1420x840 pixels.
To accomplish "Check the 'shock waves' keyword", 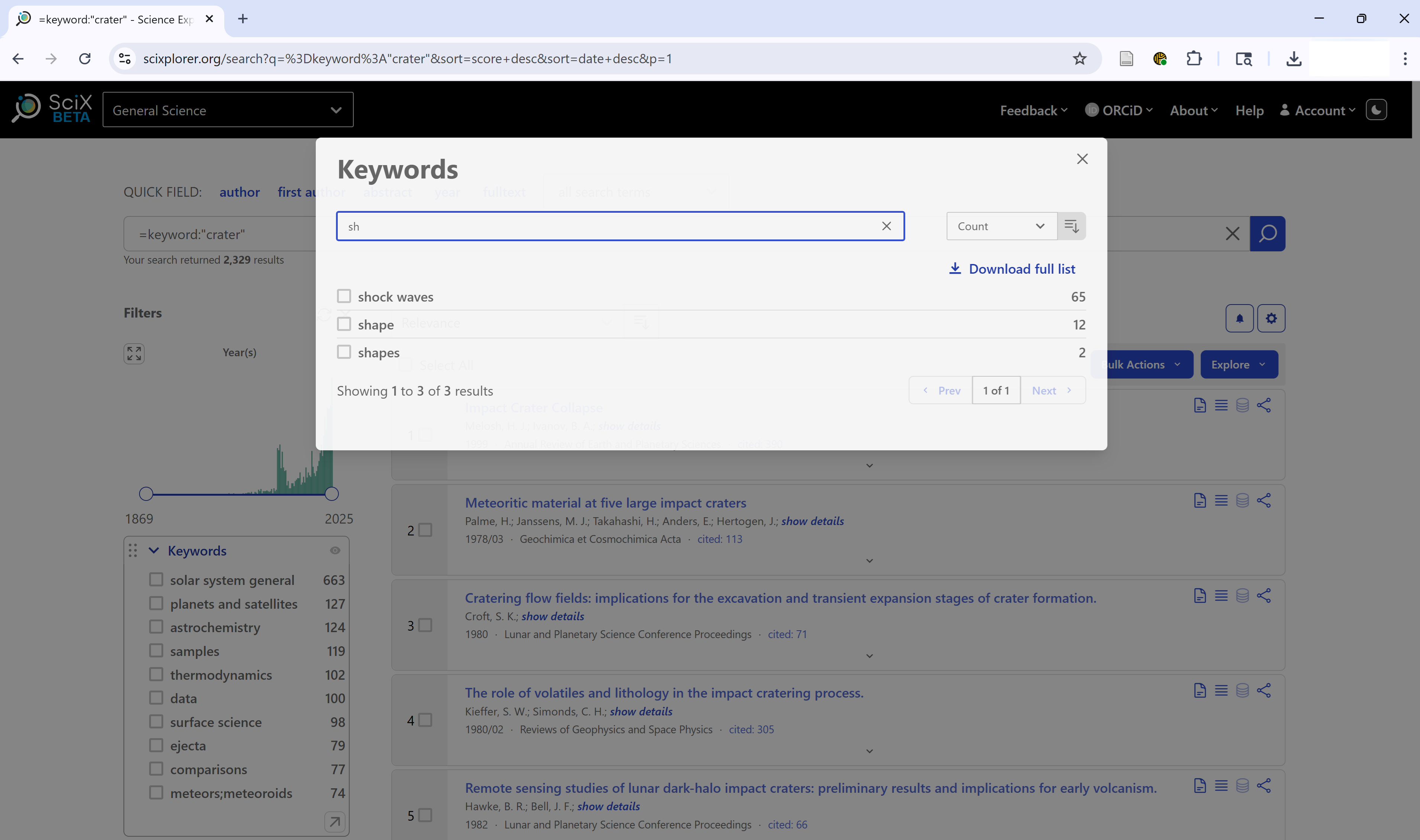I will click(x=344, y=296).
